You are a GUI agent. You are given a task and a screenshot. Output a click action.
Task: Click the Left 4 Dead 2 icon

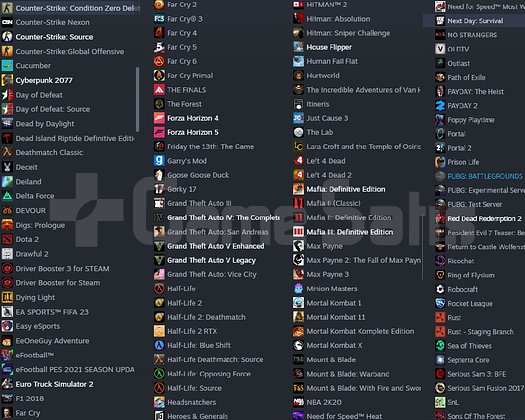(x=298, y=175)
